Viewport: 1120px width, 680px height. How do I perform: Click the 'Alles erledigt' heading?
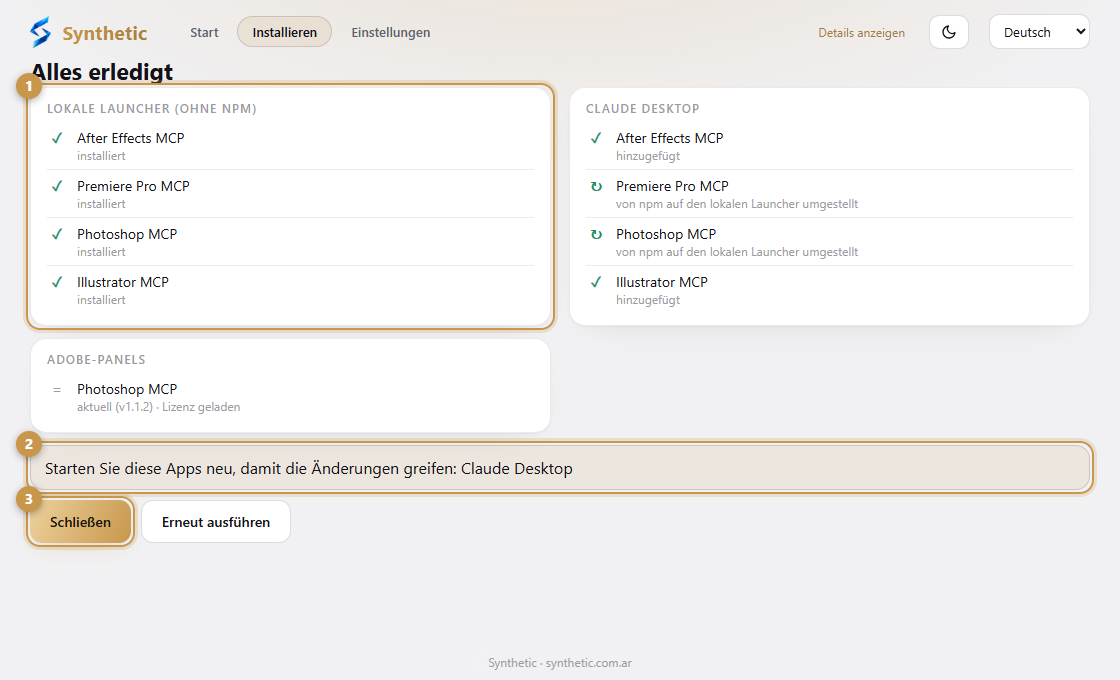(x=102, y=71)
